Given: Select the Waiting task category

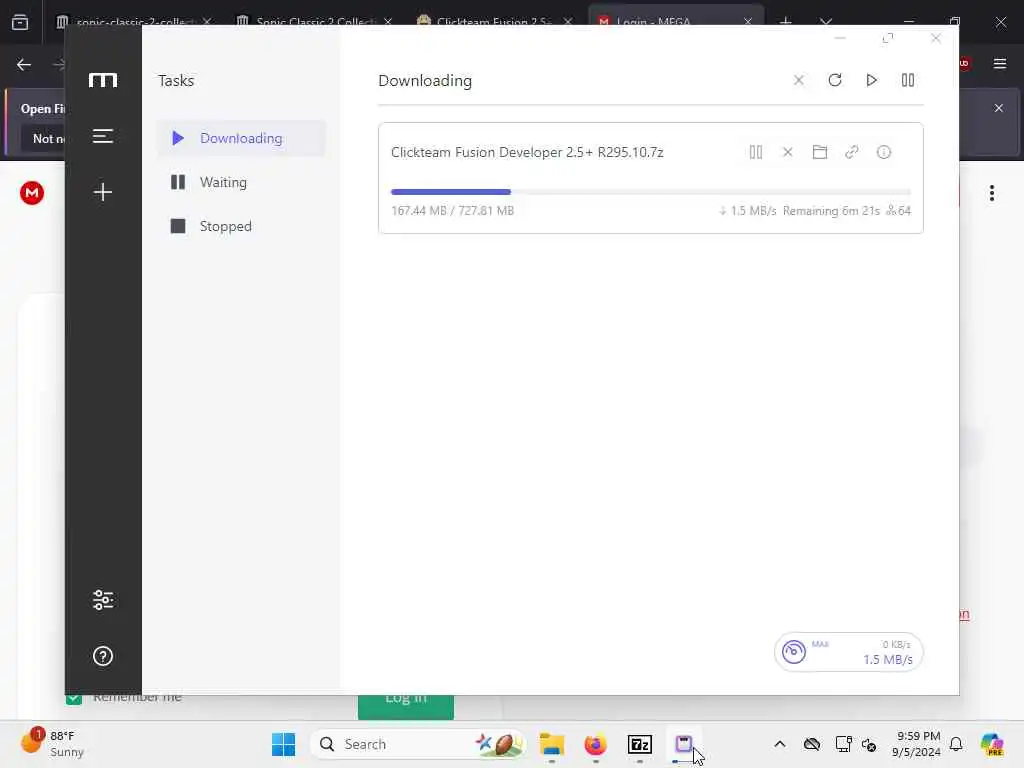Looking at the screenshot, I should point(241,182).
